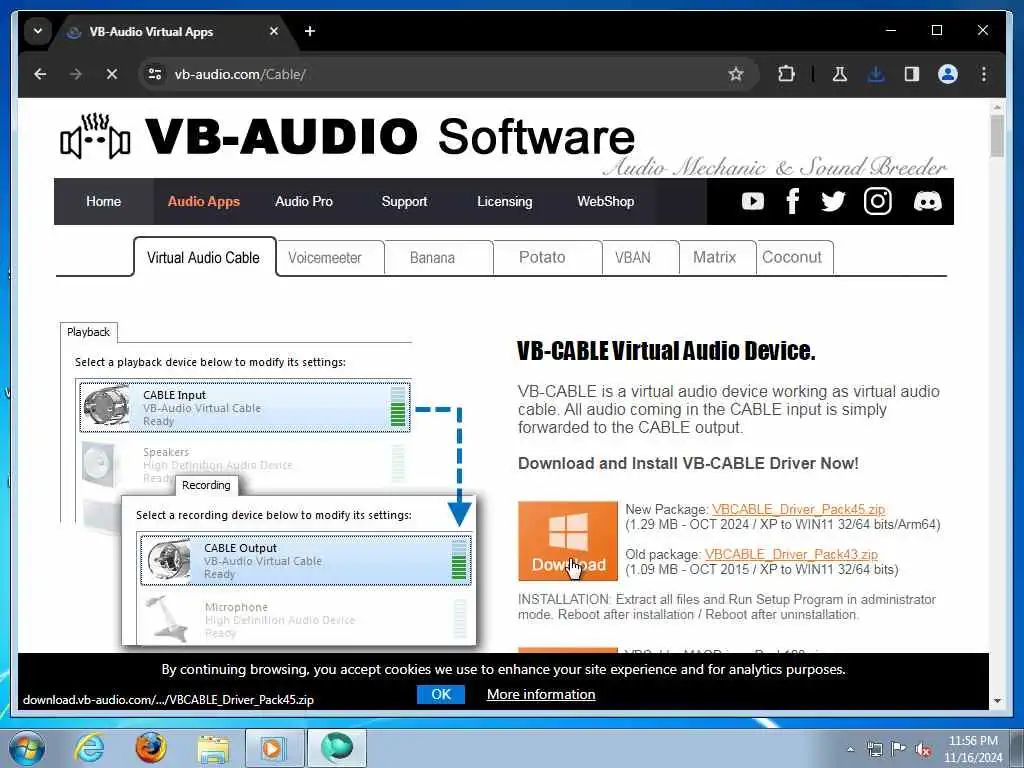Open the Windows Start button
1024x768 pixels.
[x=27, y=748]
